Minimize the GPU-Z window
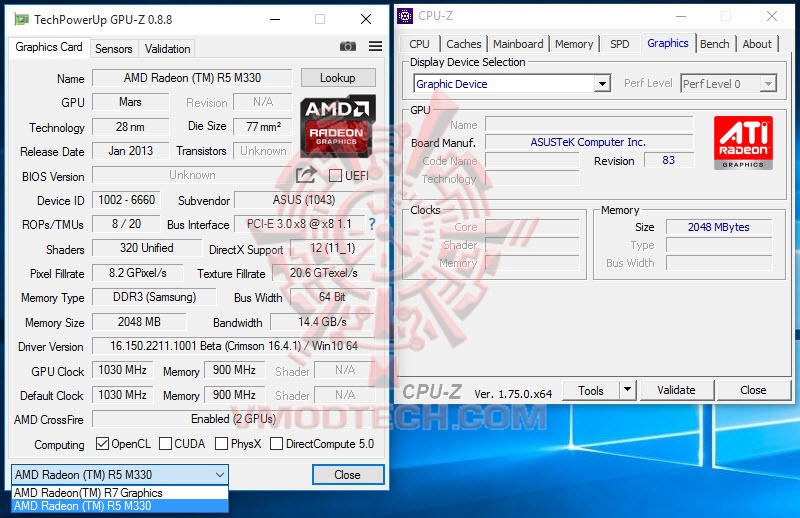Screen dimensions: 800x518 [275, 19]
